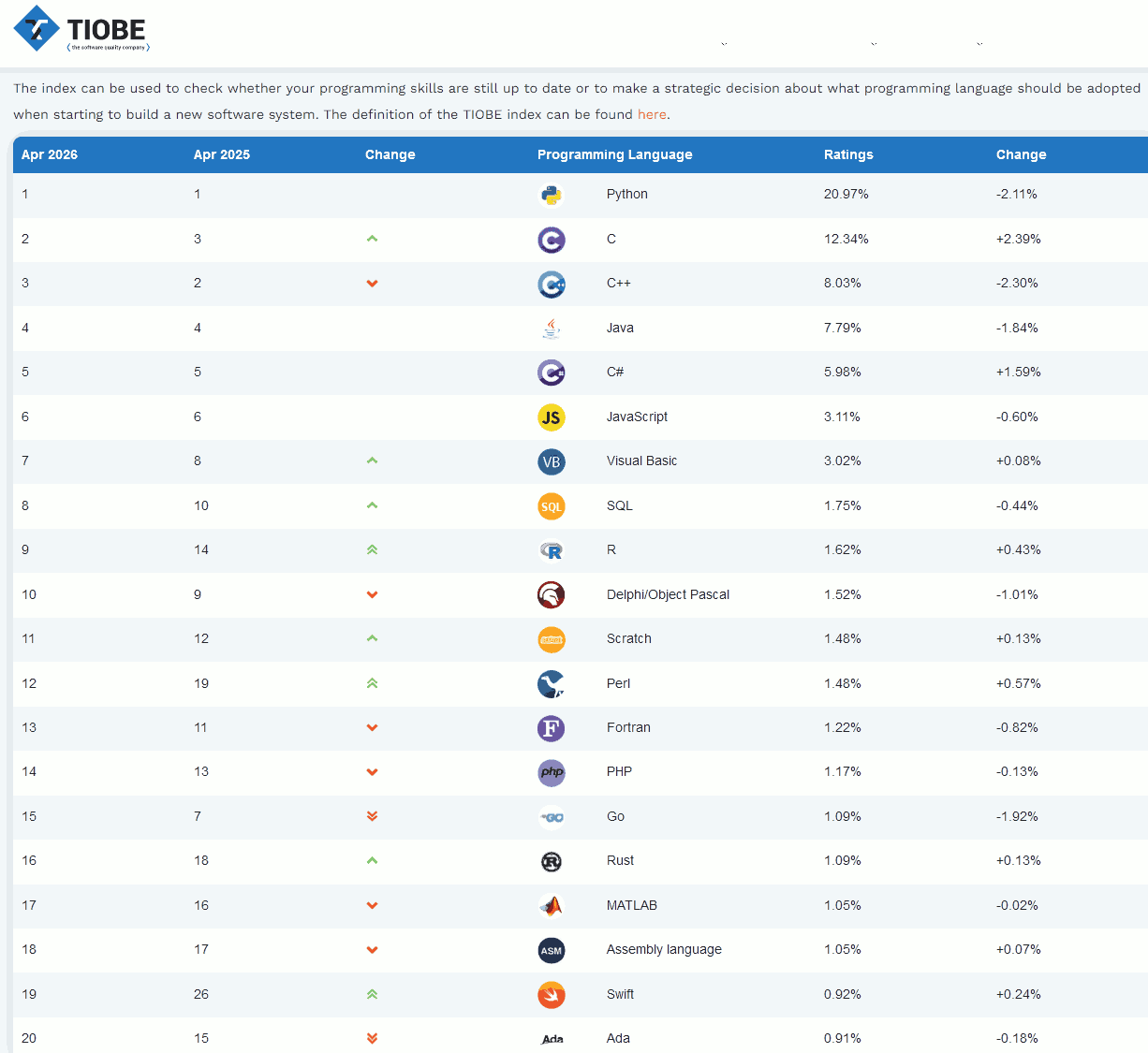Click the Rust gear logo
The height and width of the screenshot is (1053, 1148).
click(x=552, y=861)
